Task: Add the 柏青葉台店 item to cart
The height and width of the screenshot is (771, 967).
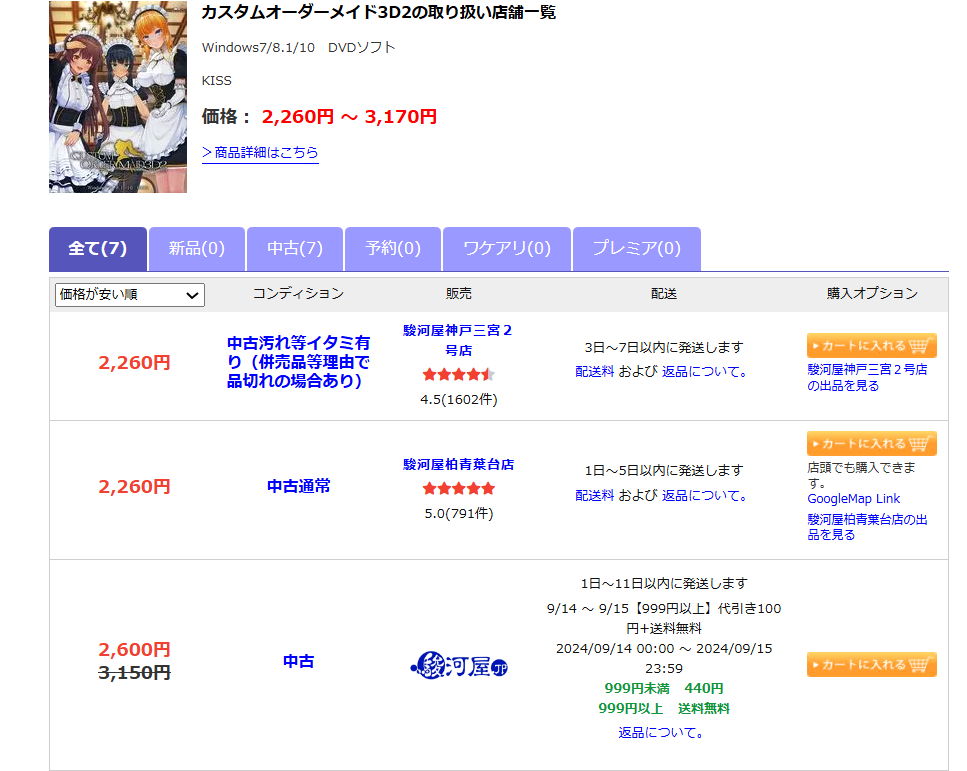Action: [x=871, y=443]
